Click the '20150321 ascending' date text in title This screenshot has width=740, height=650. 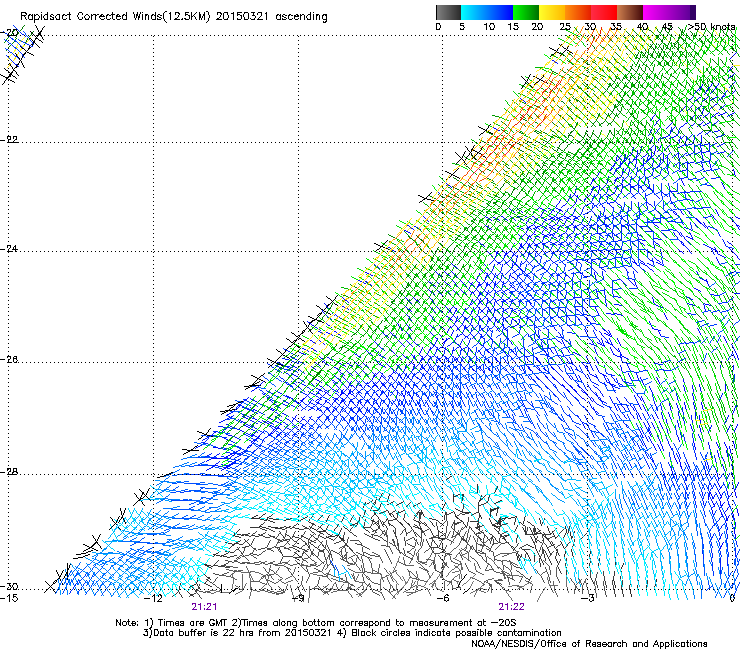coord(271,17)
